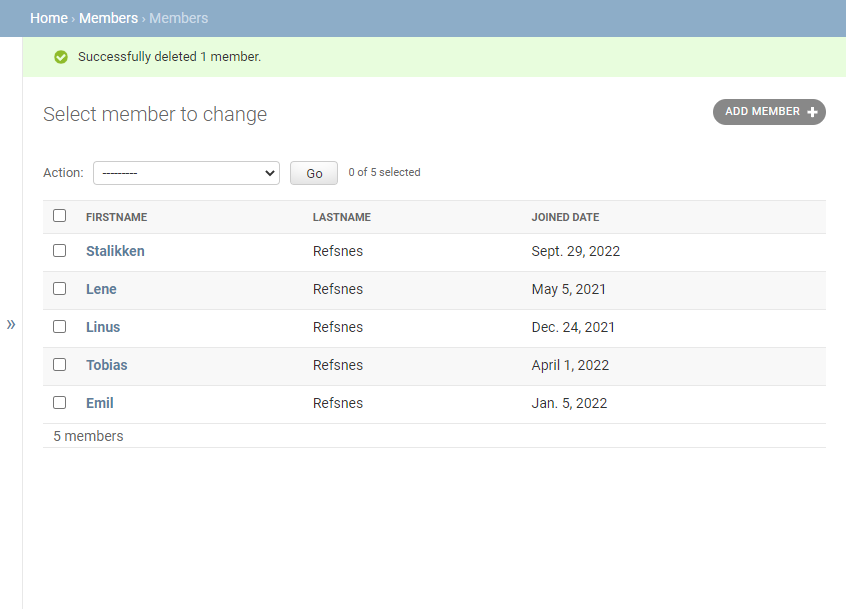846x609 pixels.
Task: Open the Members app breadcrumb link
Action: (108, 18)
